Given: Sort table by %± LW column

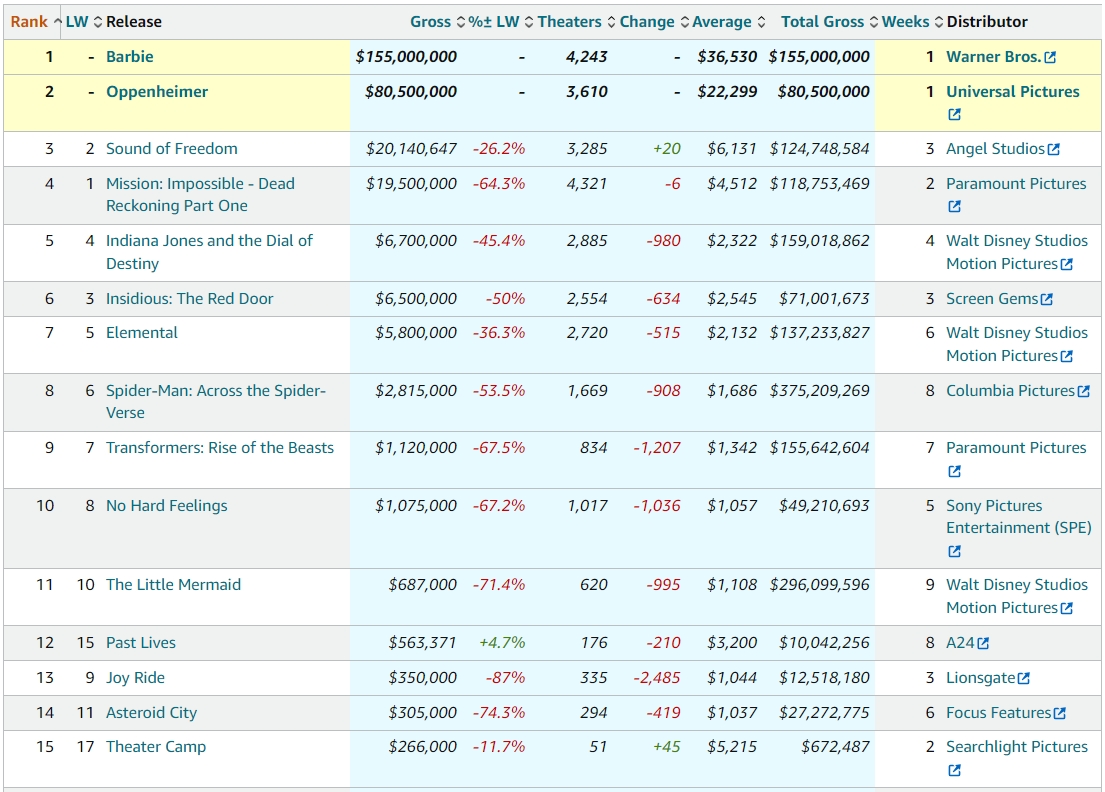Looking at the screenshot, I should click(501, 22).
